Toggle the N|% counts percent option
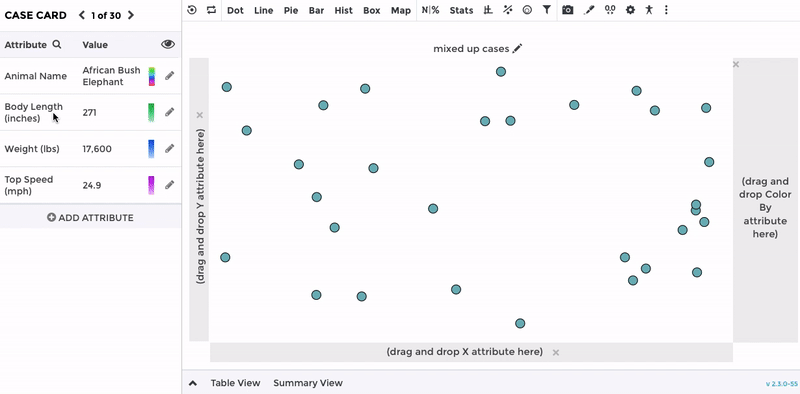800x394 pixels. (x=430, y=10)
